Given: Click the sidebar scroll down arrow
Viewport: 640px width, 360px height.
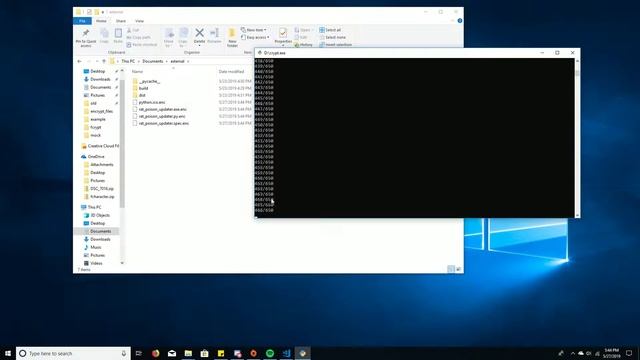Looking at the screenshot, I should (x=122, y=263).
